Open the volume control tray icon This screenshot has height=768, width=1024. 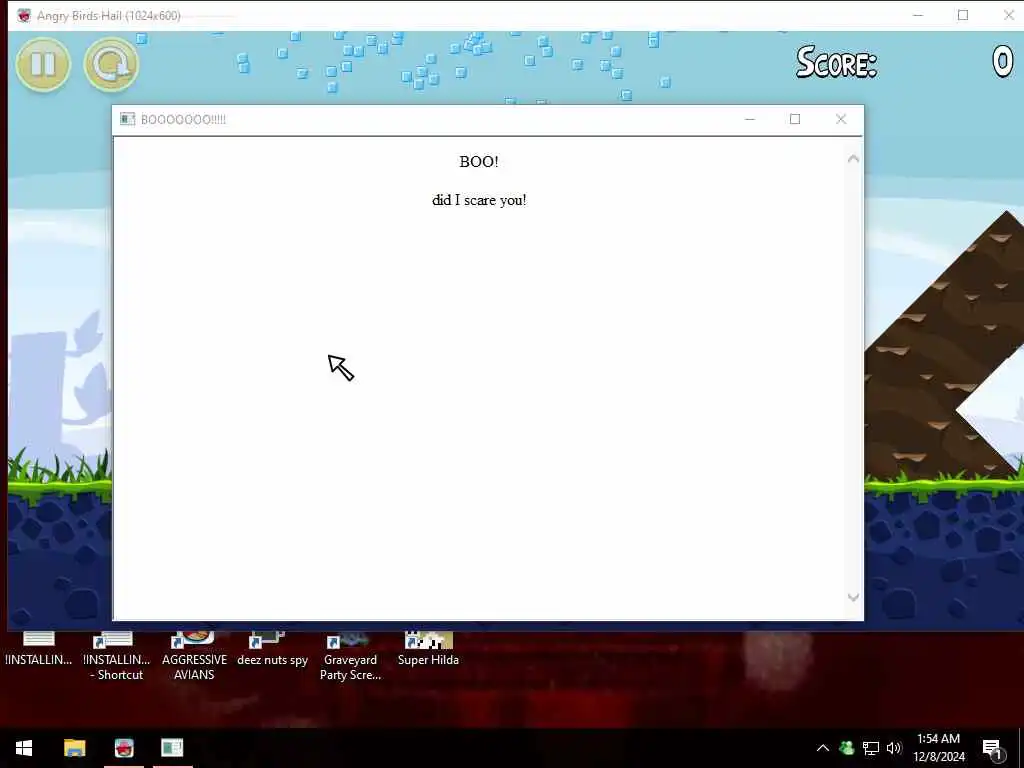[894, 748]
